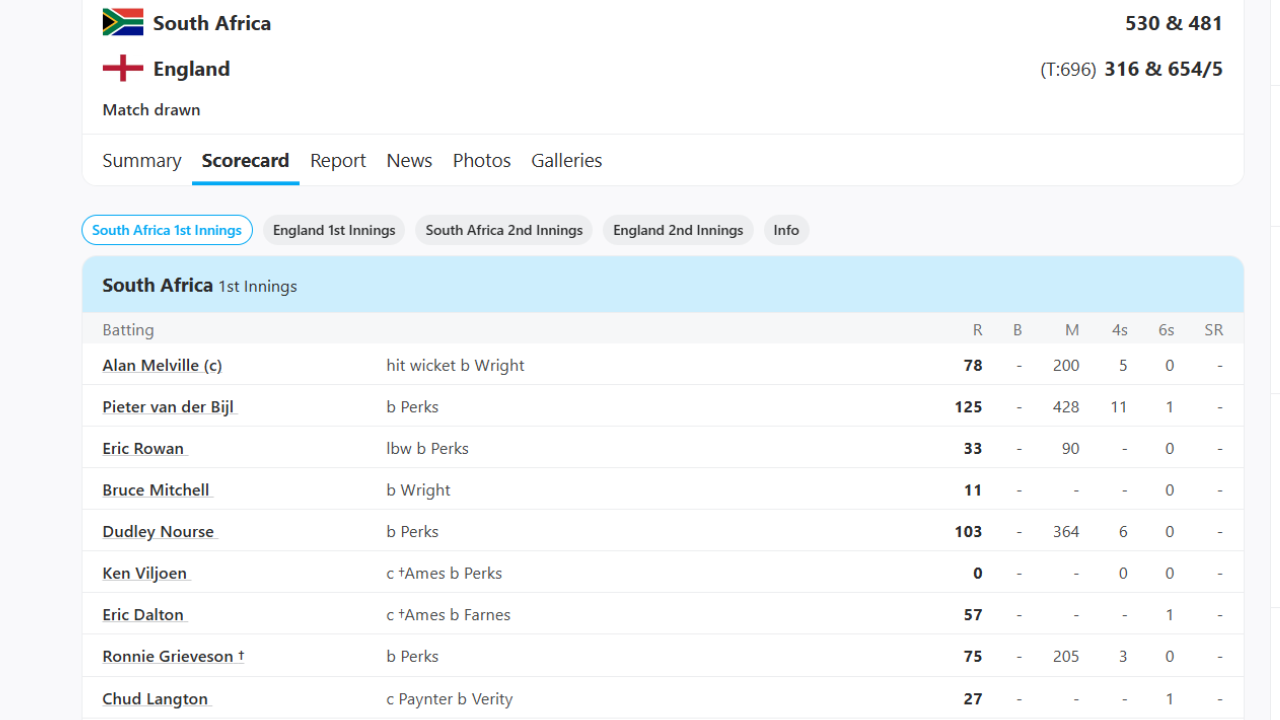This screenshot has width=1280, height=720.
Task: Click 'hit wicket b Wright' dismissal text
Action: (x=455, y=365)
